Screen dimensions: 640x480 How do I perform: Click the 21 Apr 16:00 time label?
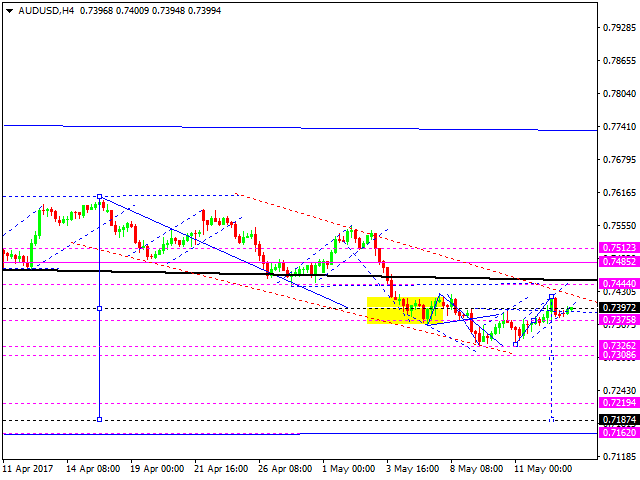tap(221, 469)
